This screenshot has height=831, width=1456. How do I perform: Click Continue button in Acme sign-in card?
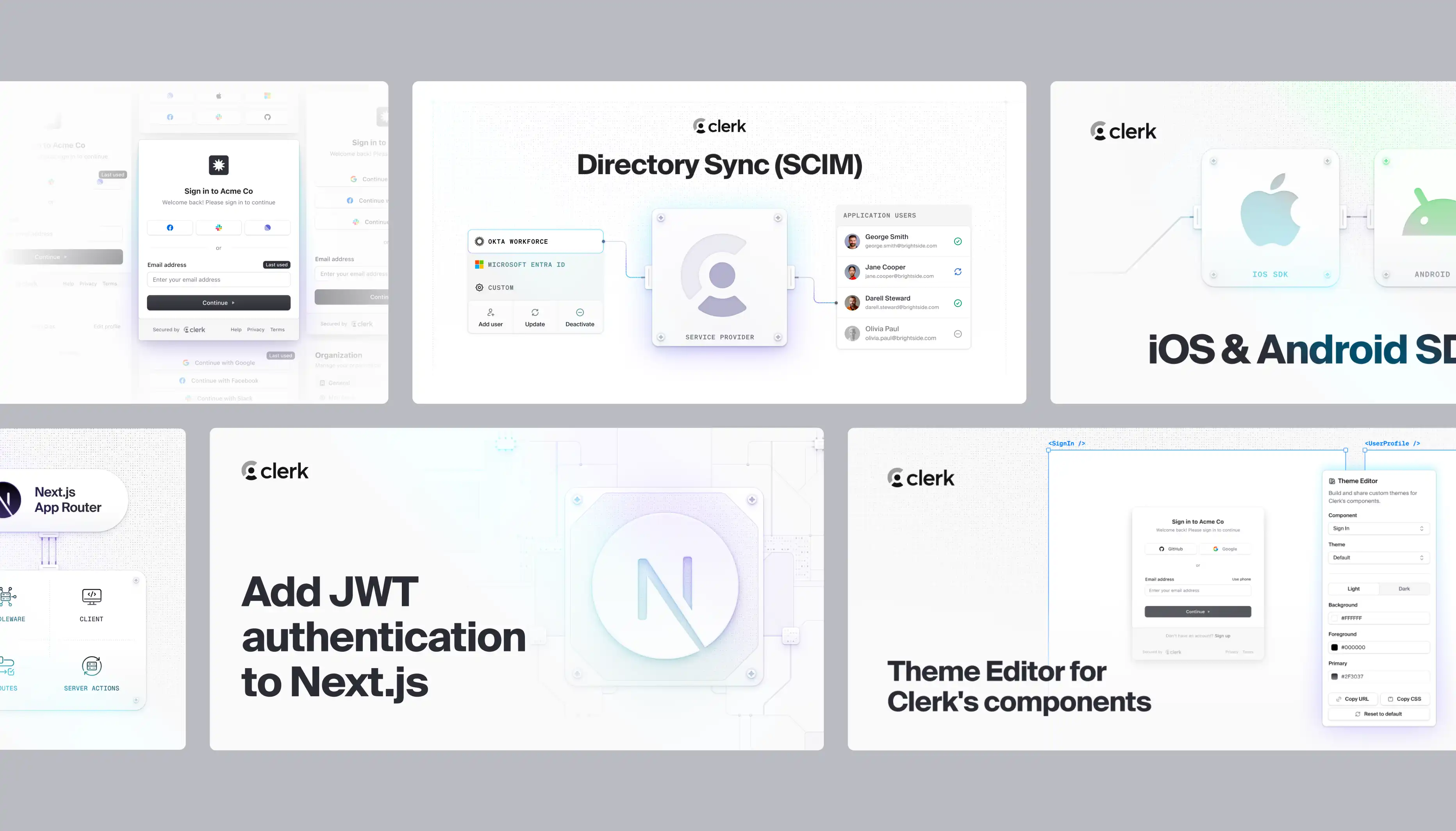[x=219, y=303]
